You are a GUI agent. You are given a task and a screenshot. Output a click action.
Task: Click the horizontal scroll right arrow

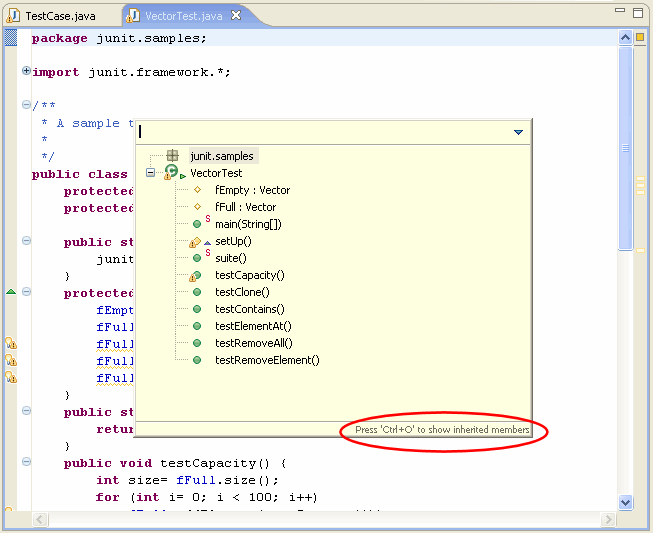608,520
